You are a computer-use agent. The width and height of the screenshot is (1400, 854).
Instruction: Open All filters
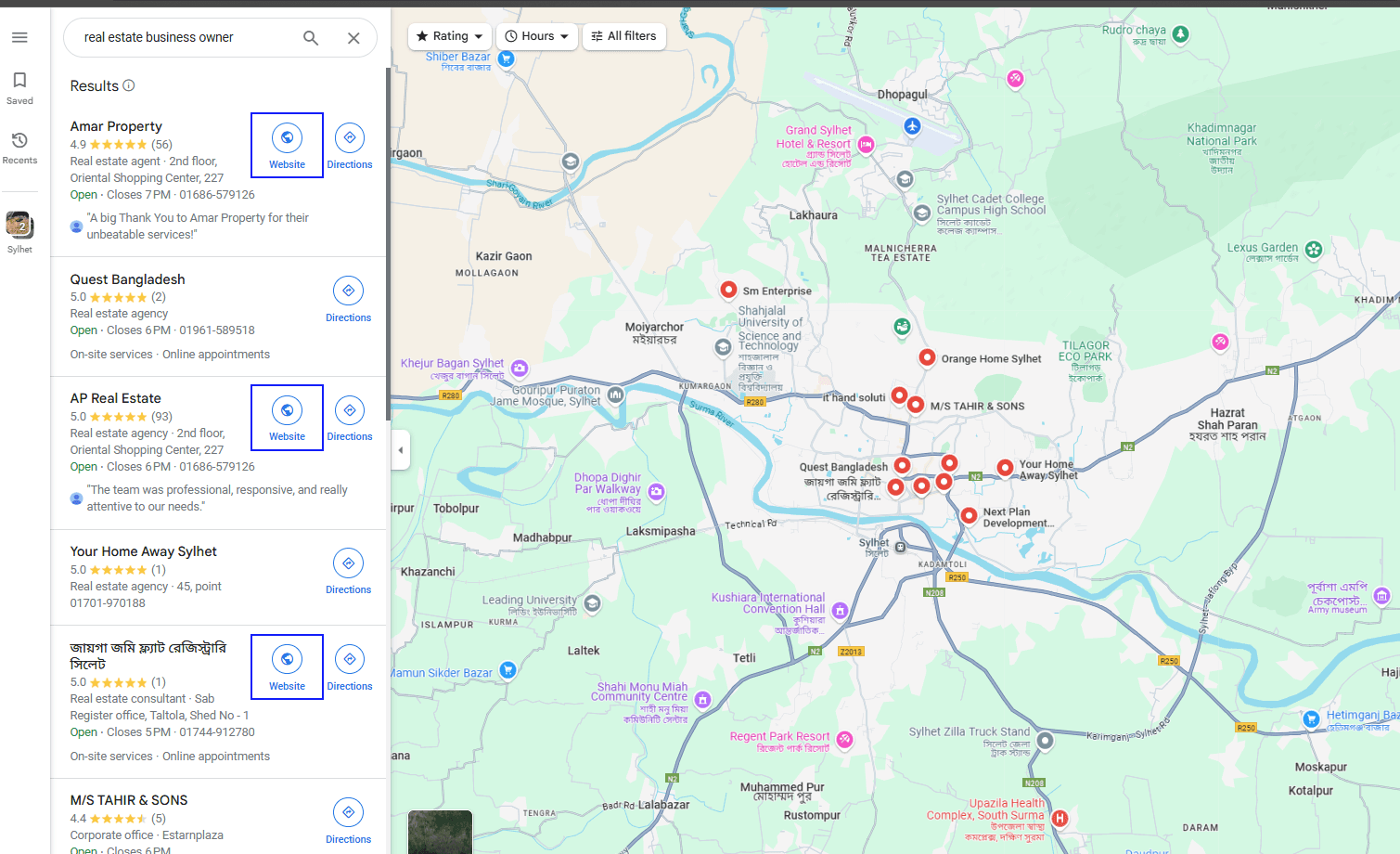[x=624, y=36]
